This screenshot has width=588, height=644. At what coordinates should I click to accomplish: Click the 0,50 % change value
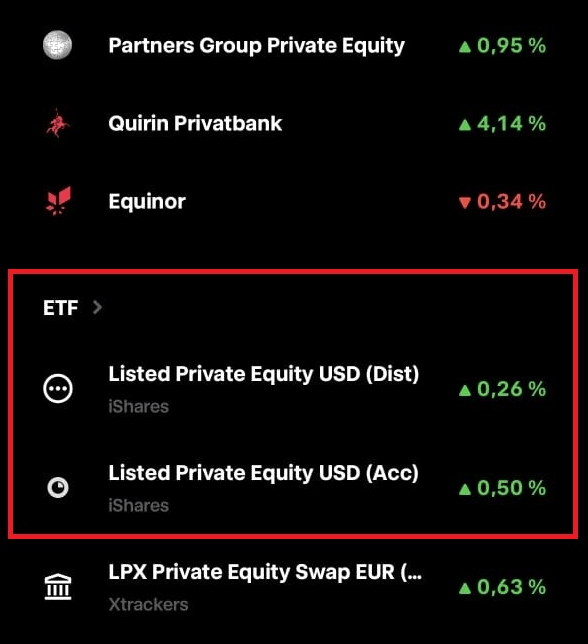tap(511, 488)
